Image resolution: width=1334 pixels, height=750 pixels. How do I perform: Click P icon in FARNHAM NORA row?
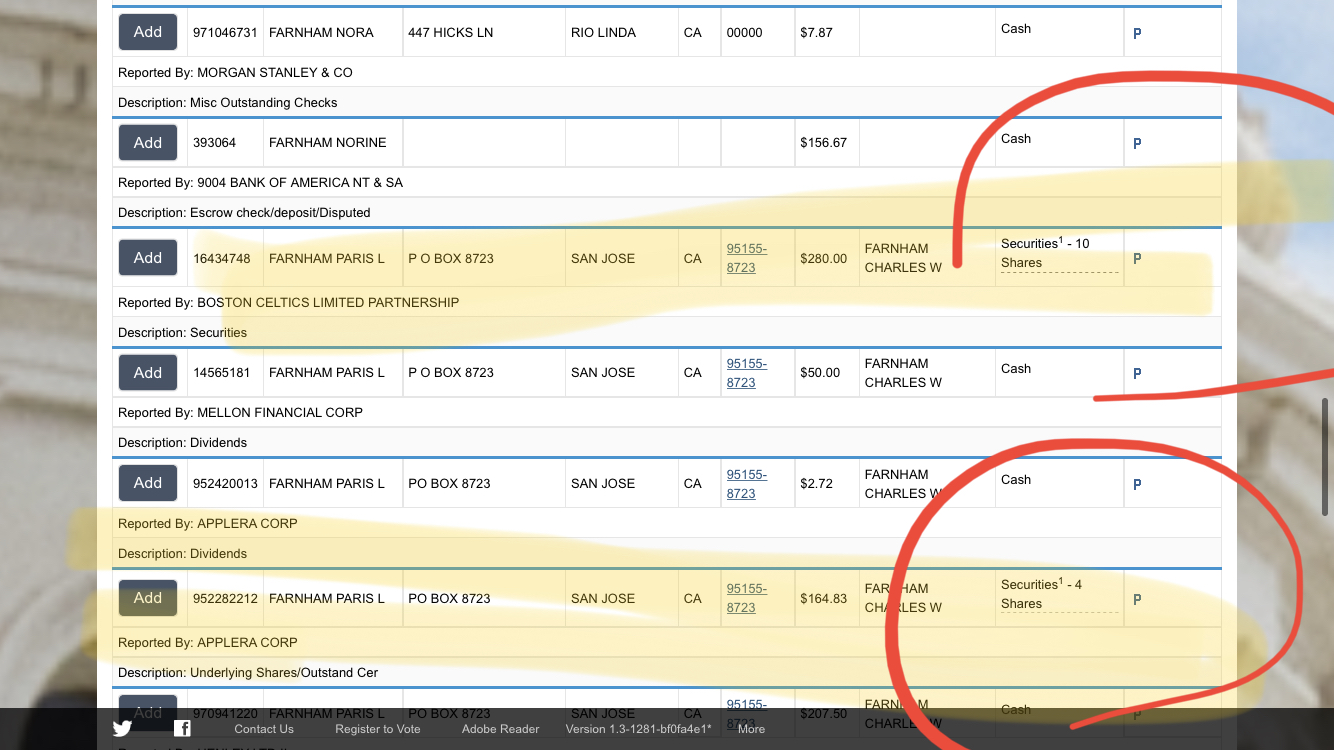click(x=1137, y=33)
